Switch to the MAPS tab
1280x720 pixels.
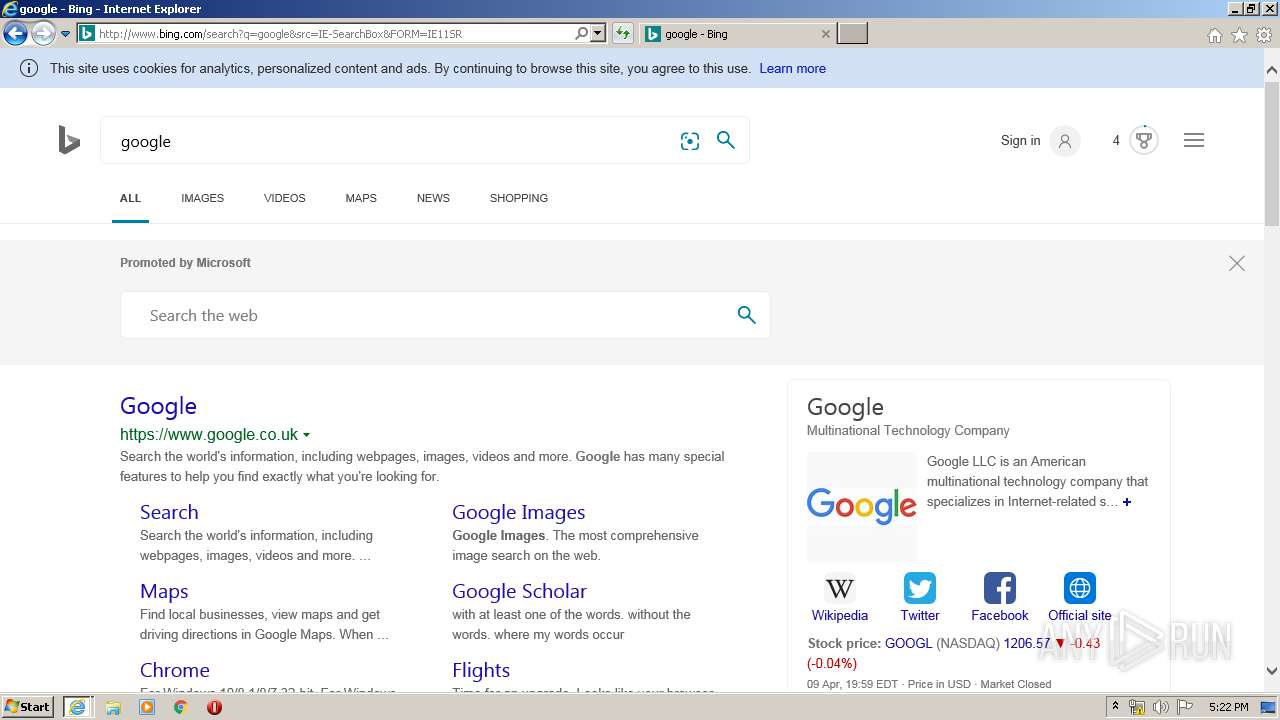point(361,198)
